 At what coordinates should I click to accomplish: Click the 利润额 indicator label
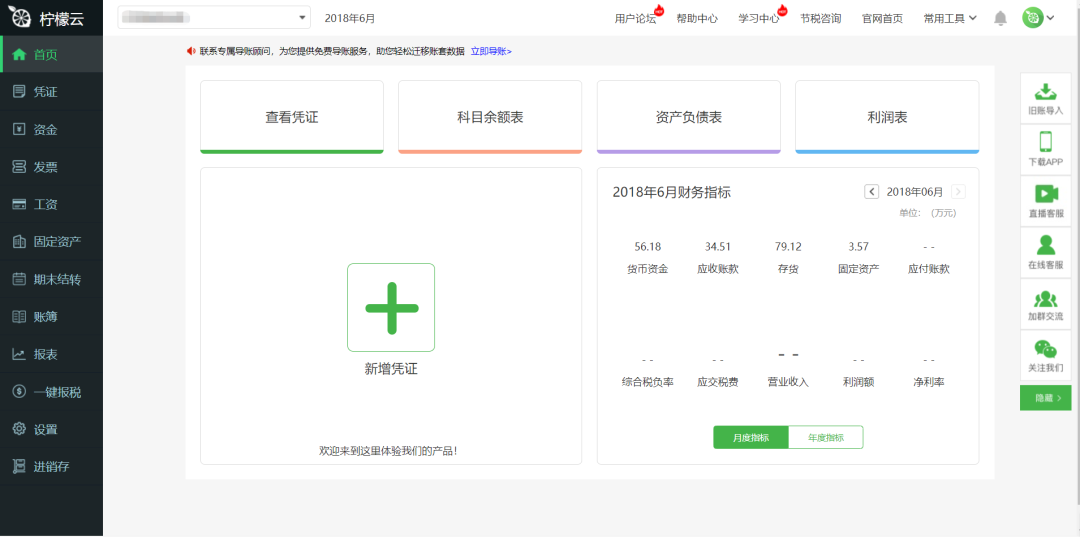tap(858, 382)
